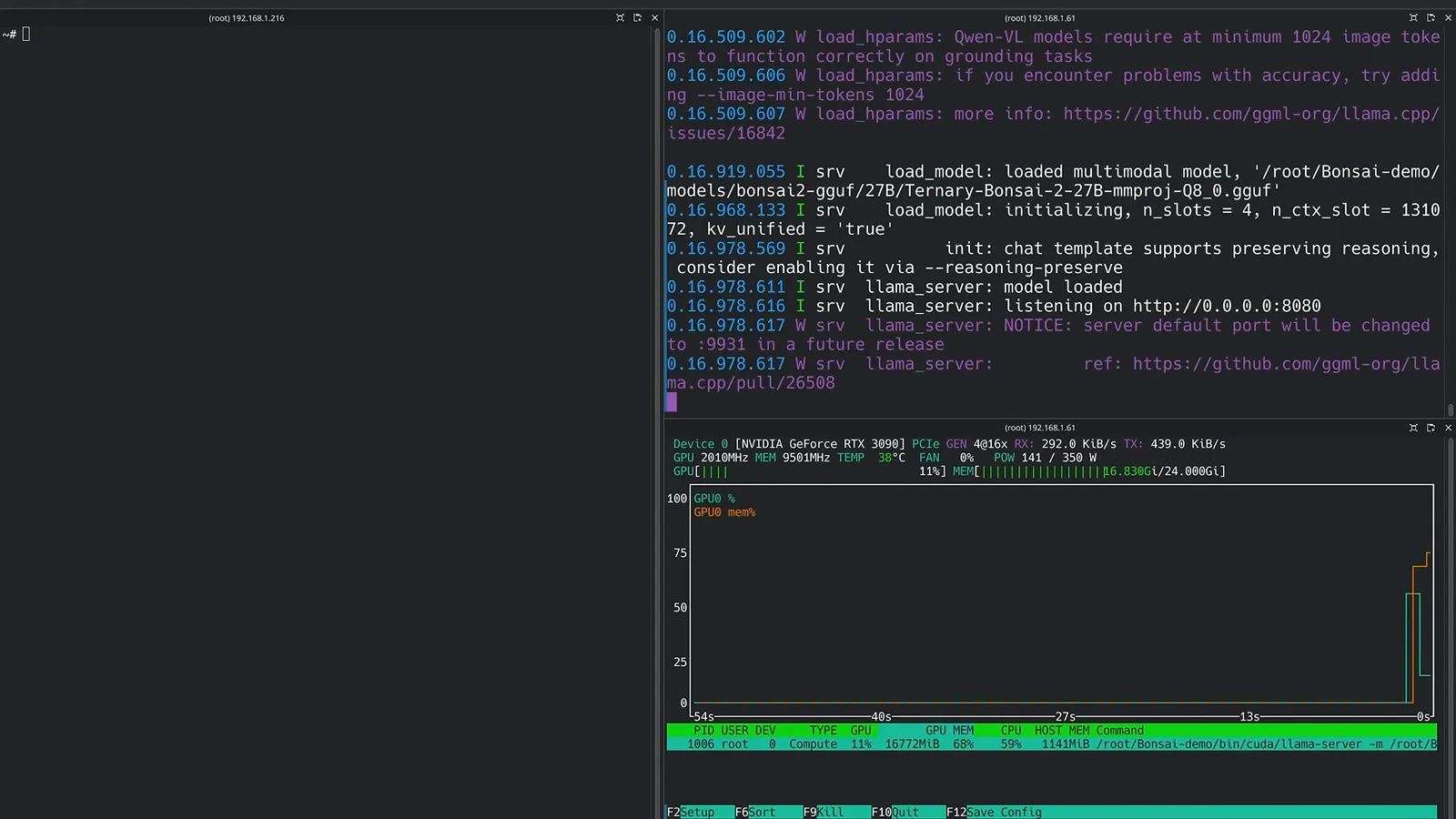Click the POW 141 / 350 W reading

tap(1046, 458)
